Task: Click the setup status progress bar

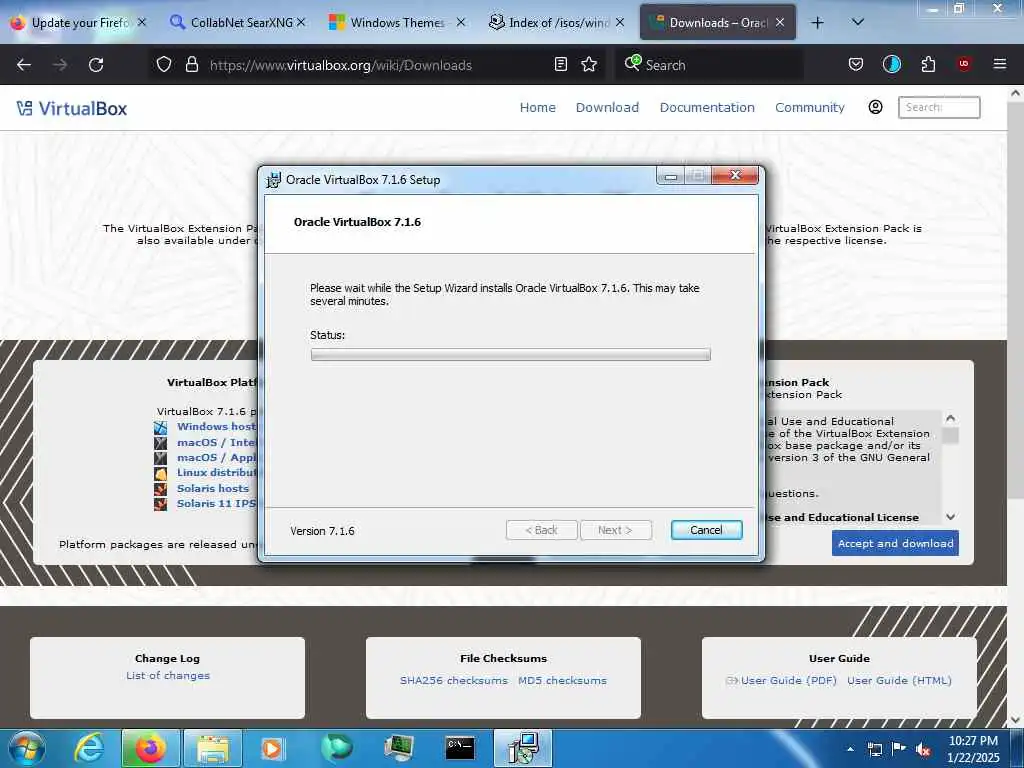Action: [x=511, y=355]
